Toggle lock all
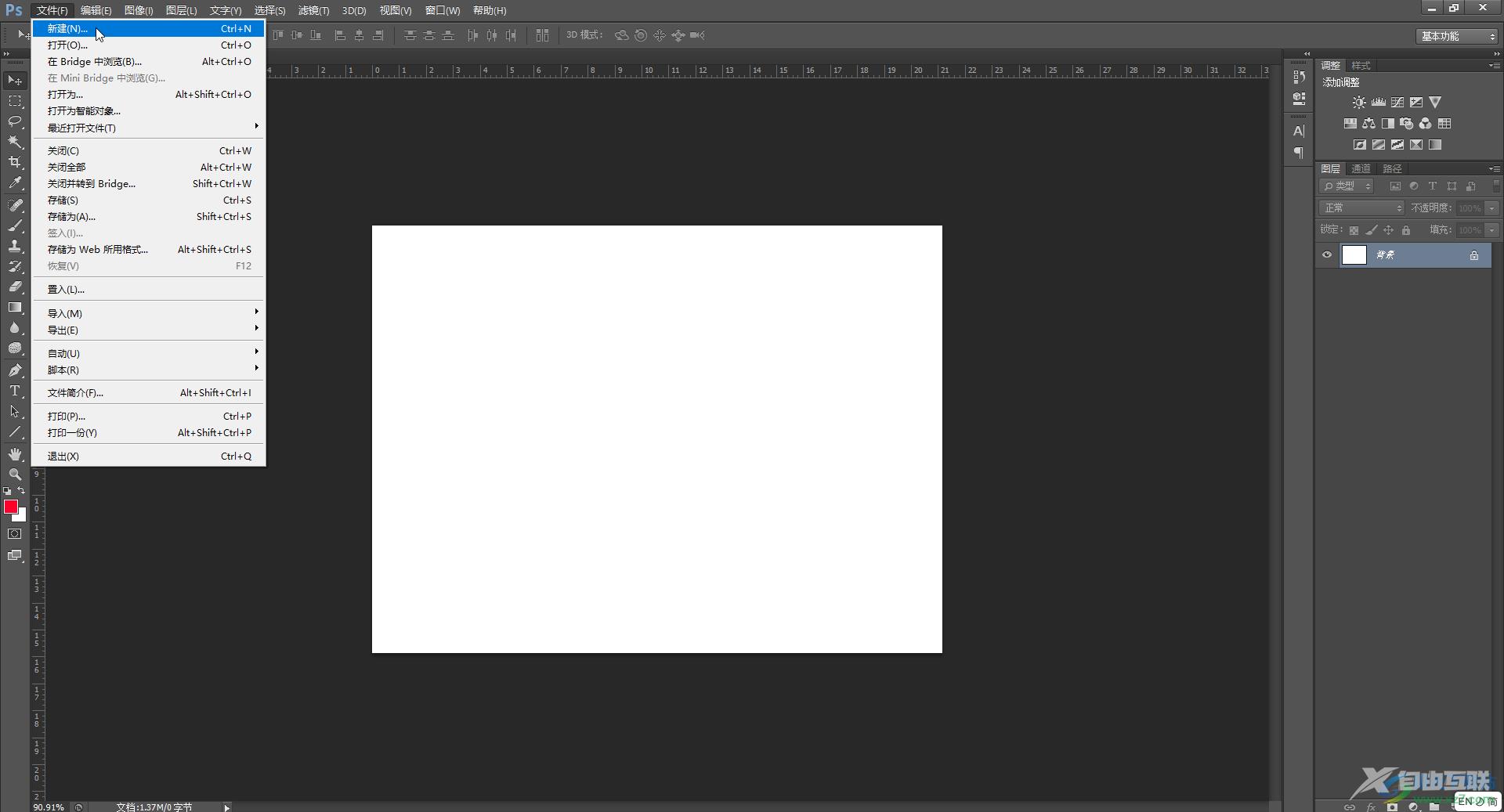This screenshot has width=1504, height=812. pyautogui.click(x=1406, y=230)
